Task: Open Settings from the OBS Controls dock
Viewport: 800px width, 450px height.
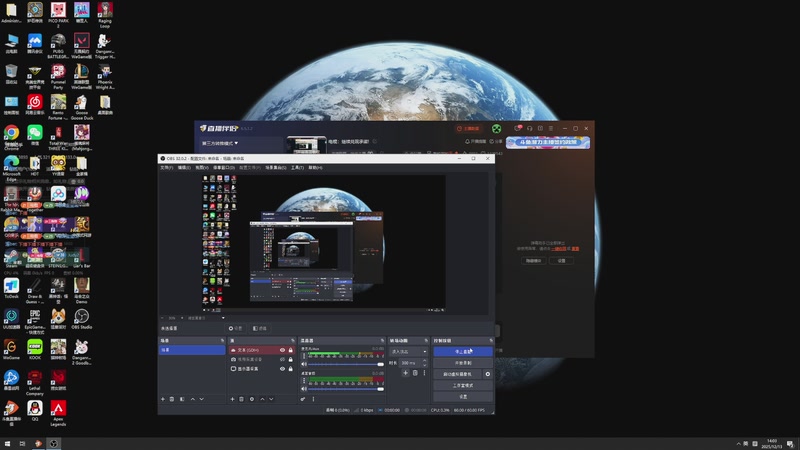Action: click(463, 396)
